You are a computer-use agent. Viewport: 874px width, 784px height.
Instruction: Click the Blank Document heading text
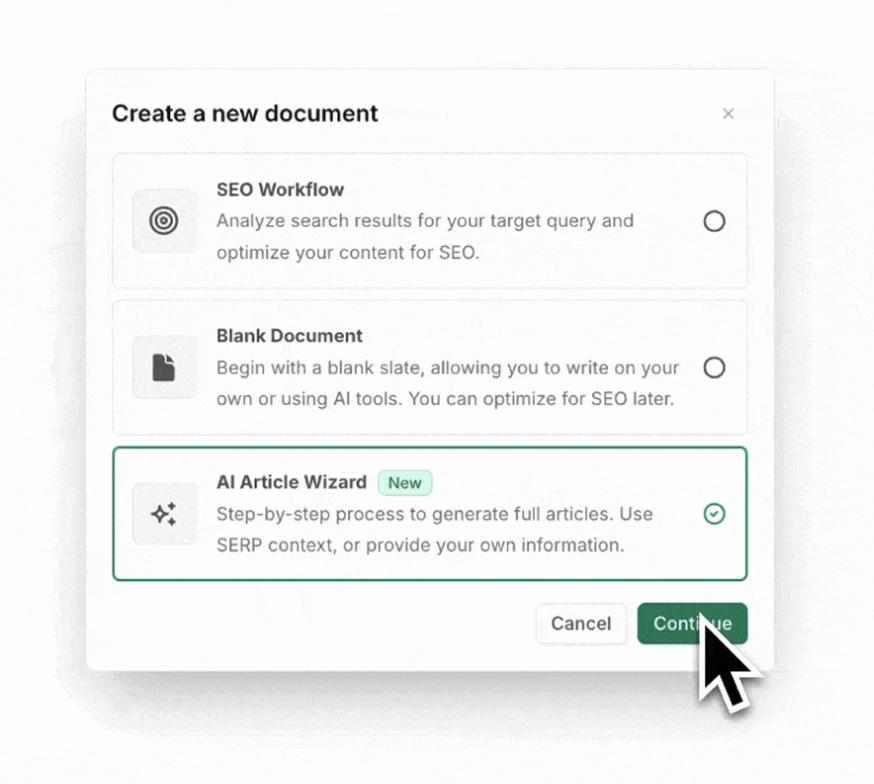coord(289,336)
